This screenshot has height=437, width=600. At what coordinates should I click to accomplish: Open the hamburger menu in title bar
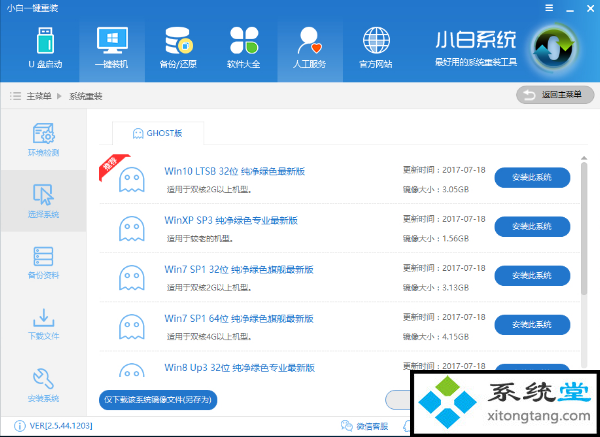tap(549, 8)
